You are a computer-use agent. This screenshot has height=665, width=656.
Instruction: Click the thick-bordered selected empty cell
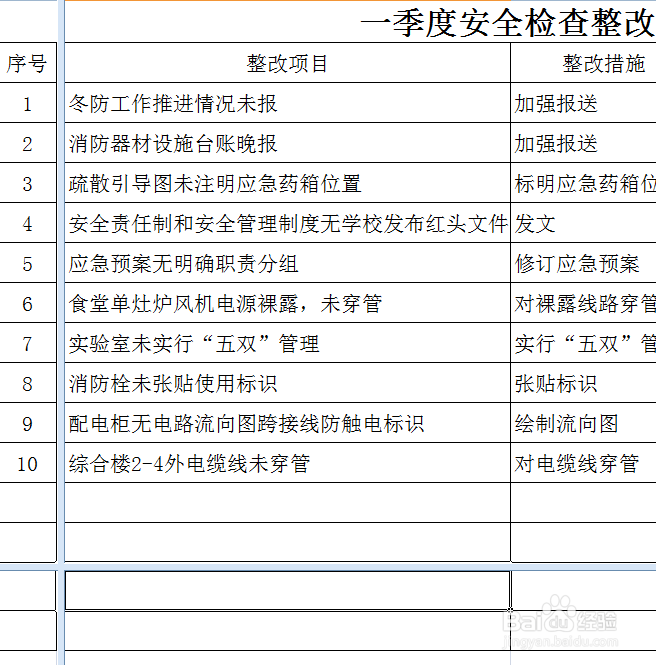coord(288,590)
